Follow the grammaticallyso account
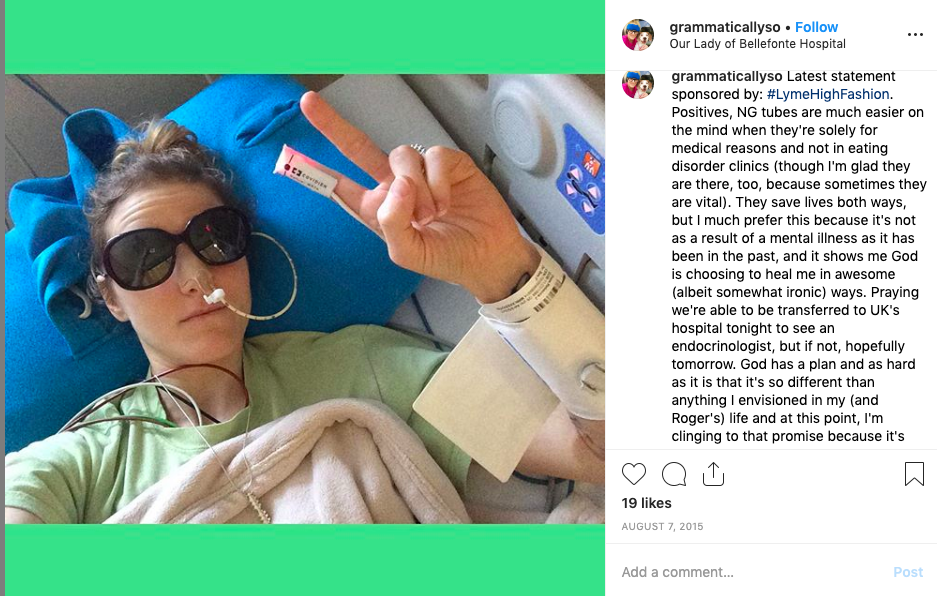 pos(816,27)
